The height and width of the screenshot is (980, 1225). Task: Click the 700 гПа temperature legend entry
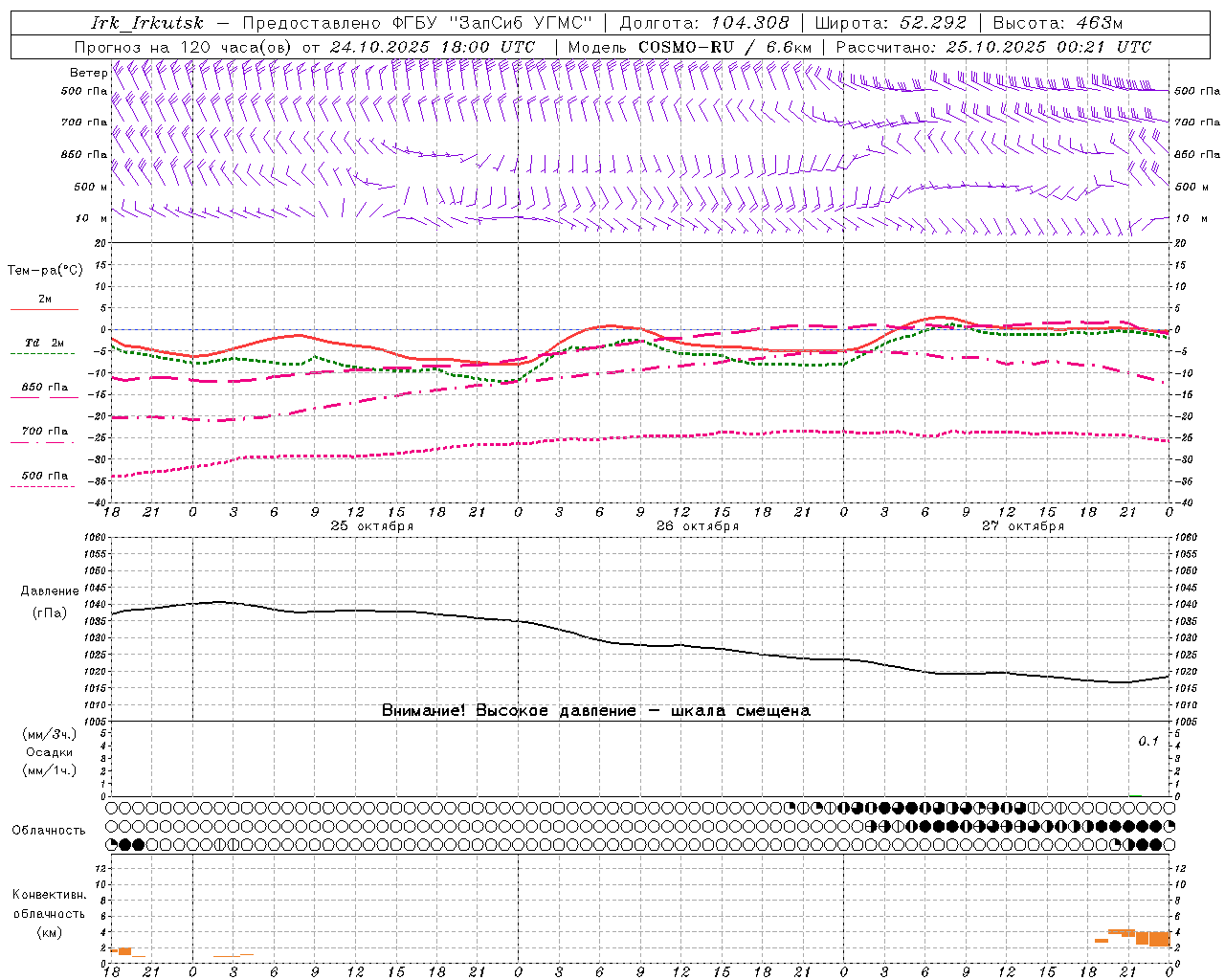point(45,432)
